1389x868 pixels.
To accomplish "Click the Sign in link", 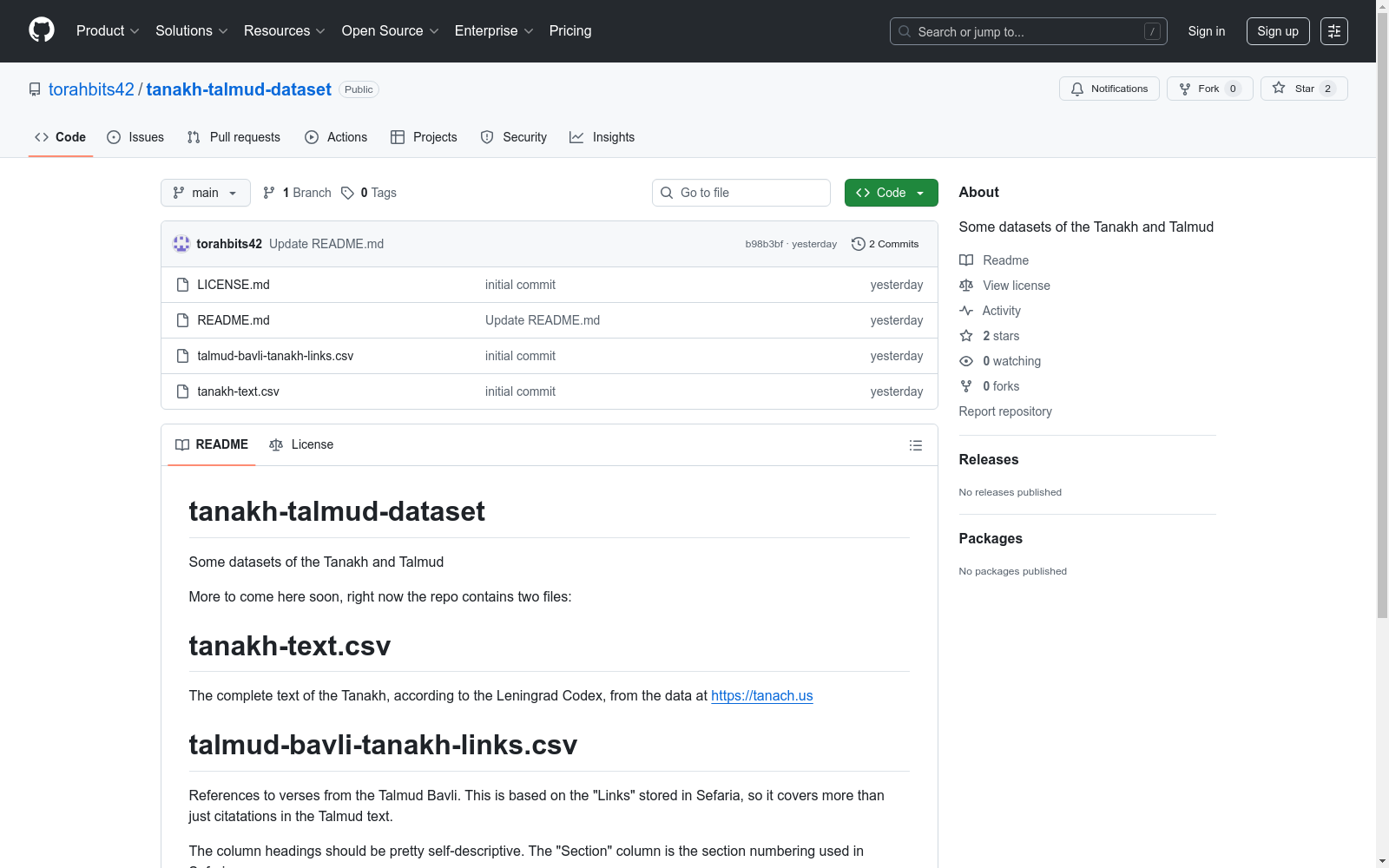I will point(1207,31).
